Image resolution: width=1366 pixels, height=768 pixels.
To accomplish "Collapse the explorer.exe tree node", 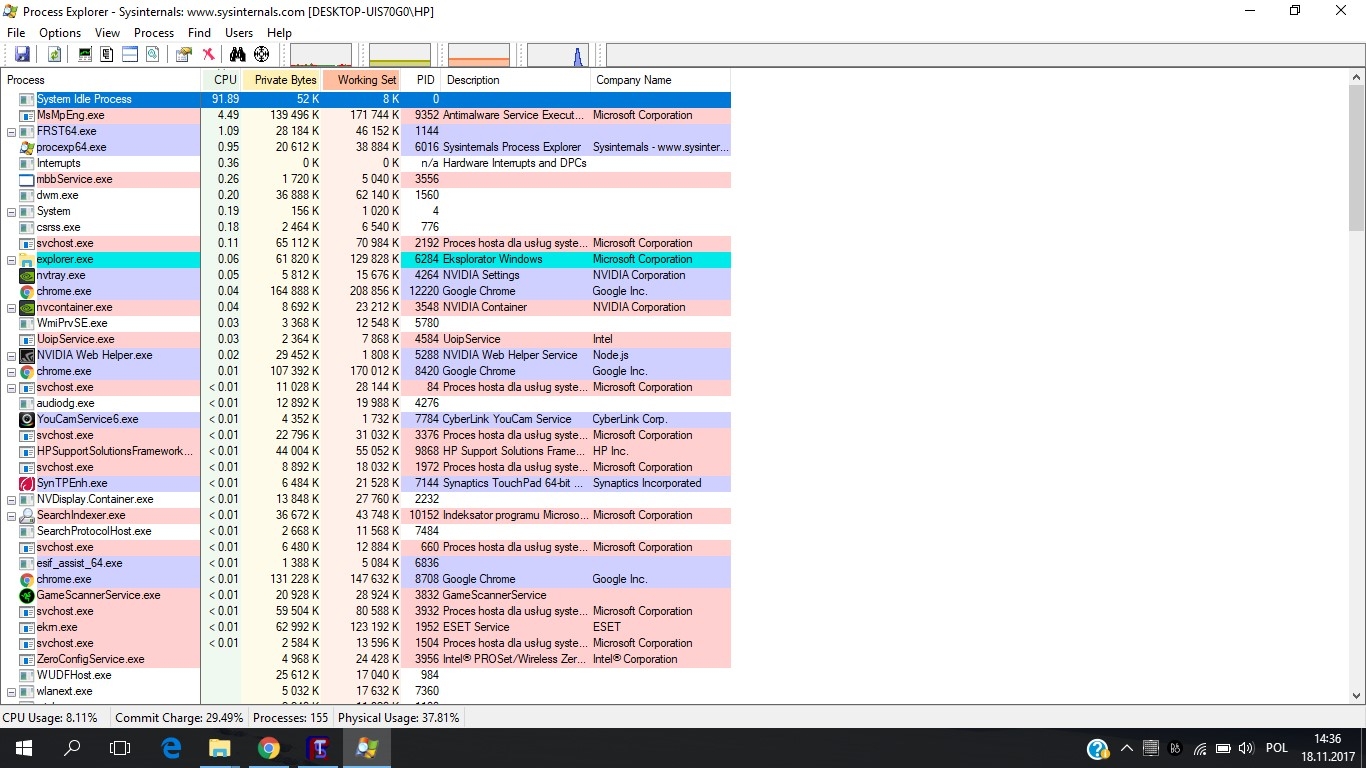I will (x=12, y=259).
